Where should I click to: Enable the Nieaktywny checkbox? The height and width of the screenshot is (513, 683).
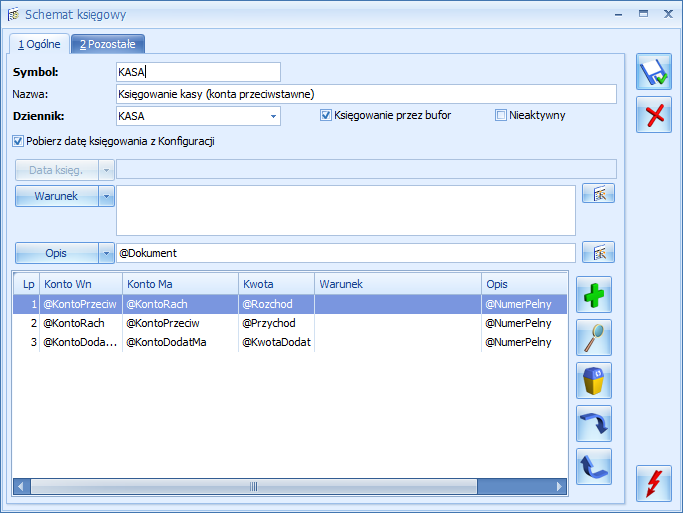500,115
